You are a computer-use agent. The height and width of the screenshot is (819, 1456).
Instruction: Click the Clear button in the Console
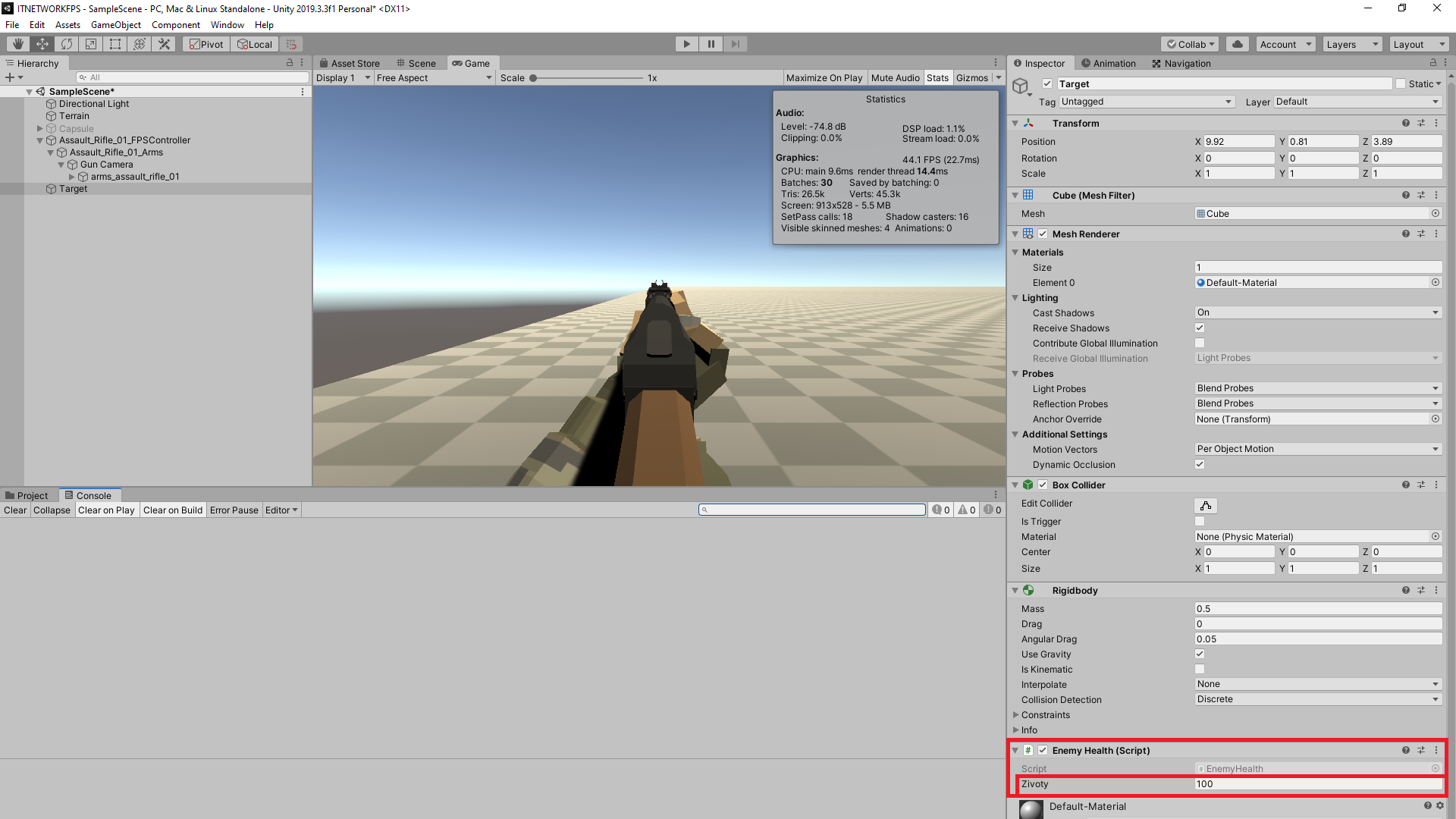point(14,510)
